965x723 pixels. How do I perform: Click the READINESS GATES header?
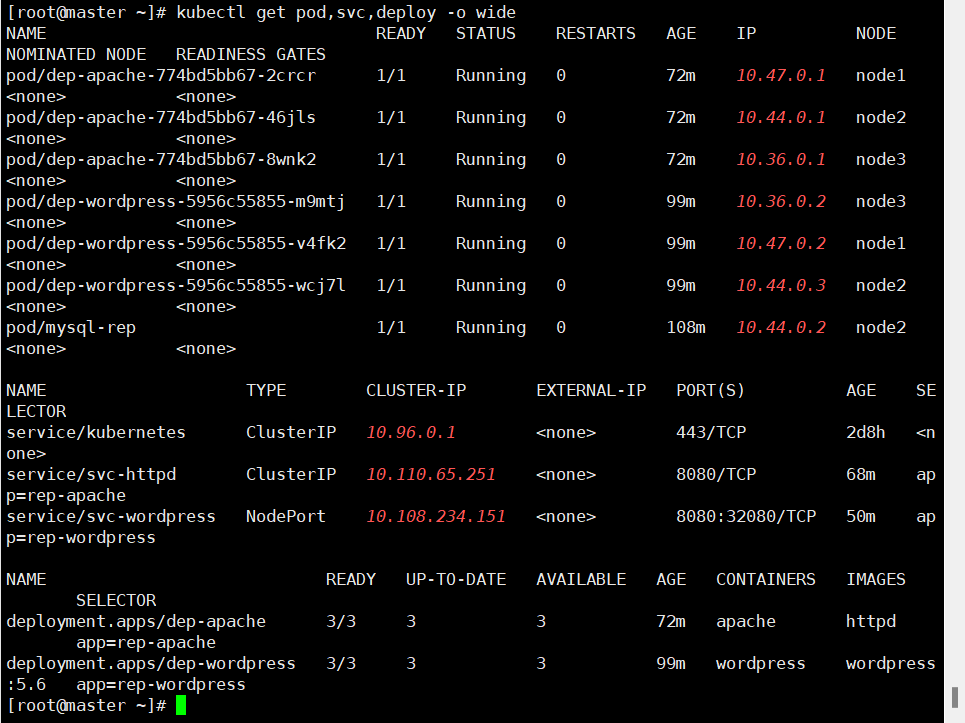tap(250, 54)
